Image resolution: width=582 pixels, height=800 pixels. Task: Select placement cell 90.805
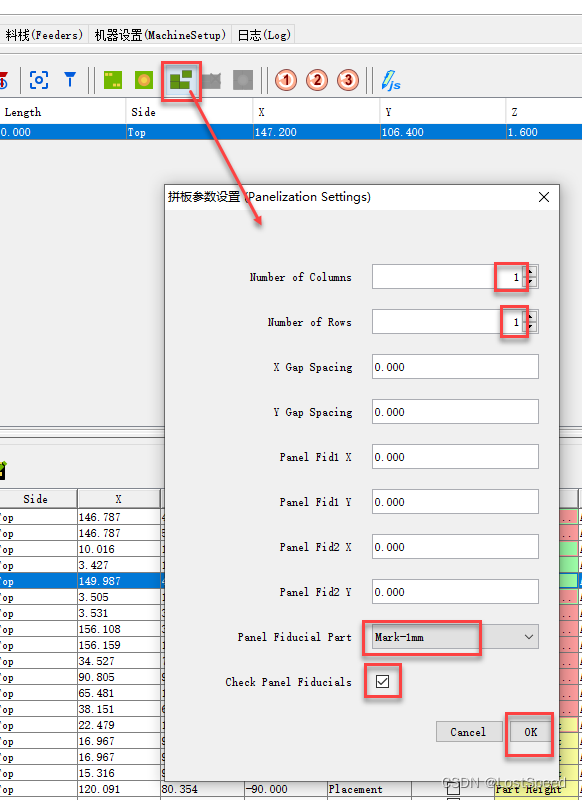pyautogui.click(x=118, y=677)
